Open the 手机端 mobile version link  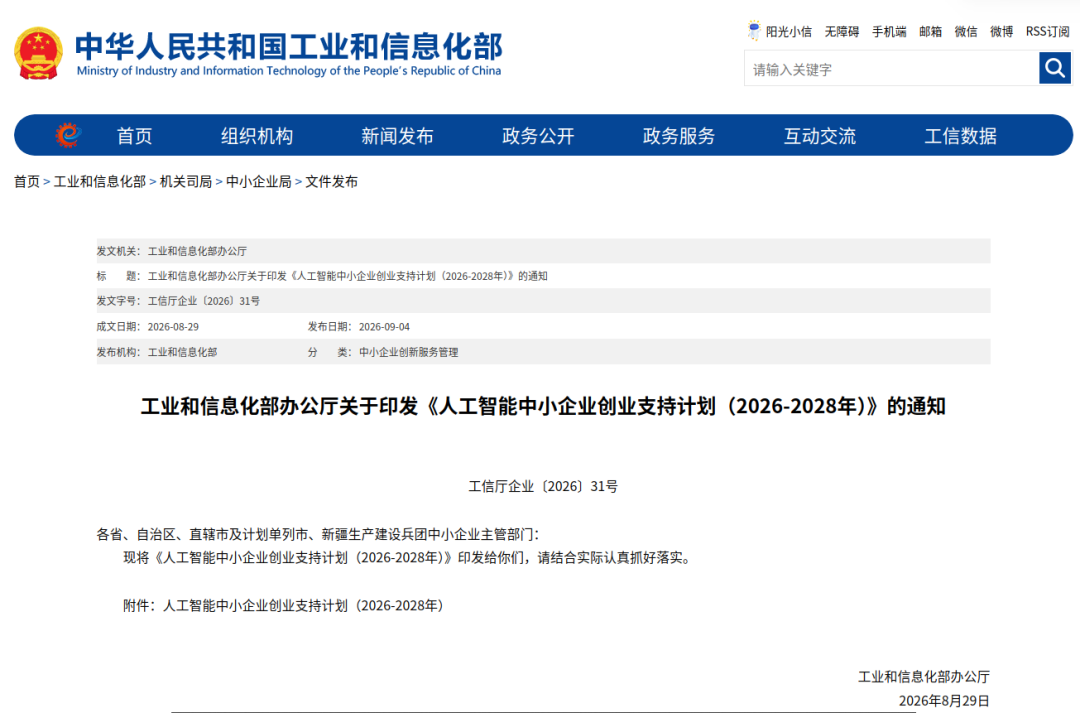(x=889, y=32)
